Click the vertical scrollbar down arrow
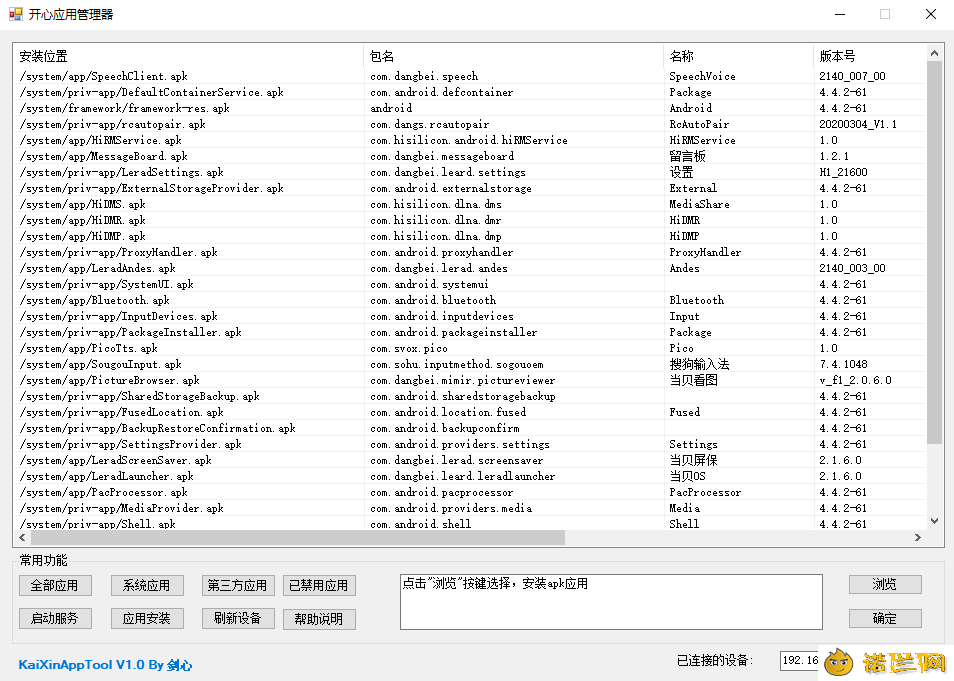Image resolution: width=954 pixels, height=681 pixels. coord(935,521)
